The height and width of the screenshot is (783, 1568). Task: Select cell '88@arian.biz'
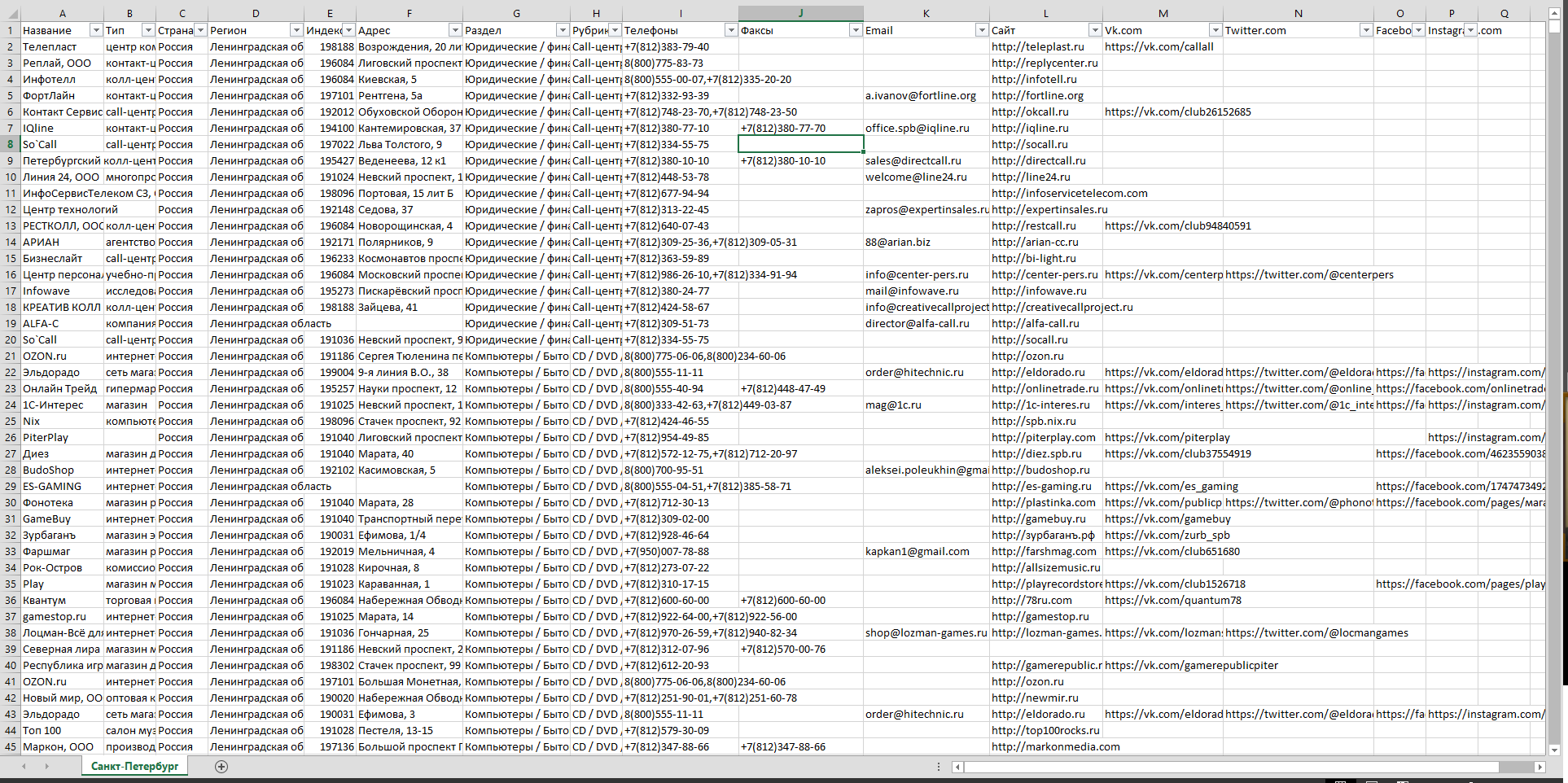pyautogui.click(x=926, y=242)
